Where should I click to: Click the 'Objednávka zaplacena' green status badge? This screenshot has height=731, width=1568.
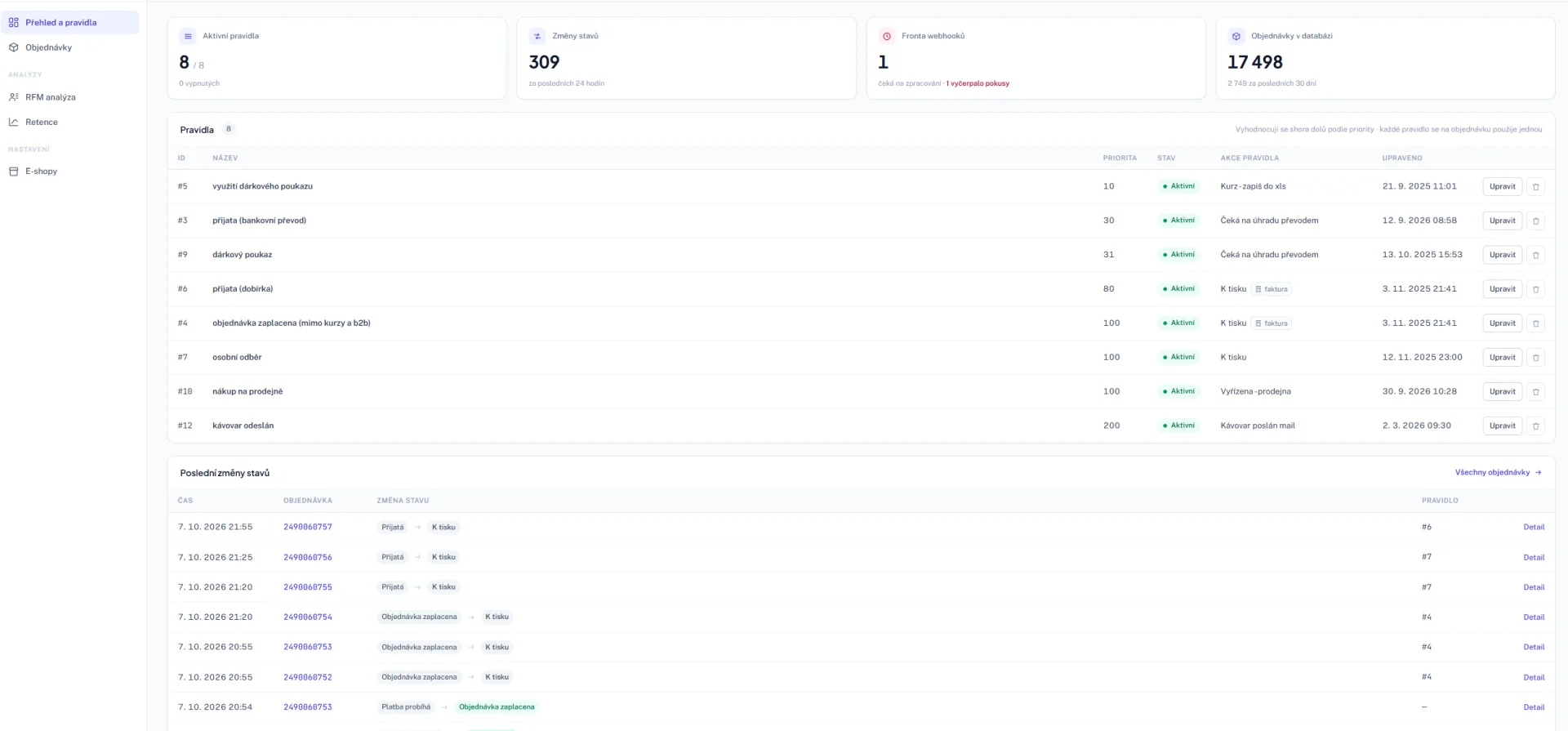click(x=497, y=707)
